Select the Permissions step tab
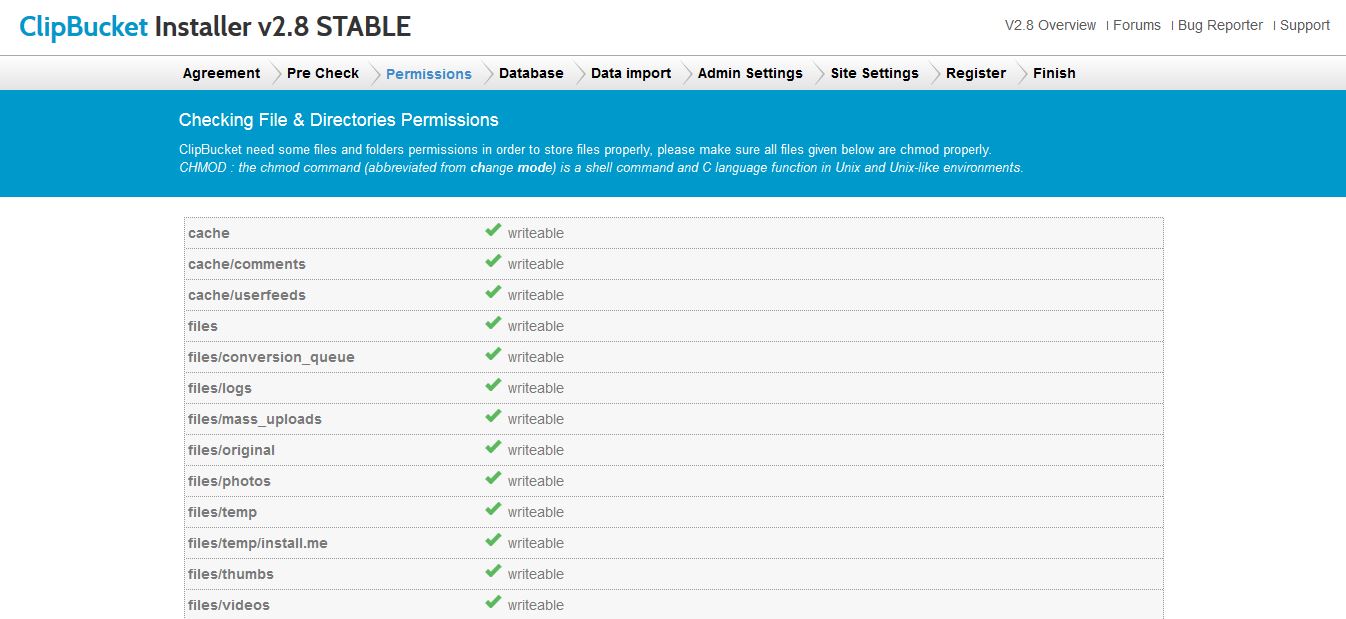Viewport: 1346px width, 619px height. pos(428,74)
